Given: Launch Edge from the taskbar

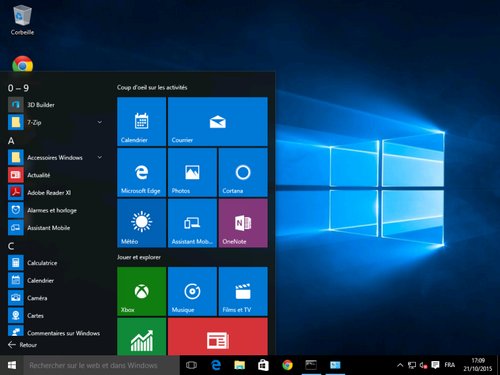Looking at the screenshot, I should click(x=216, y=365).
